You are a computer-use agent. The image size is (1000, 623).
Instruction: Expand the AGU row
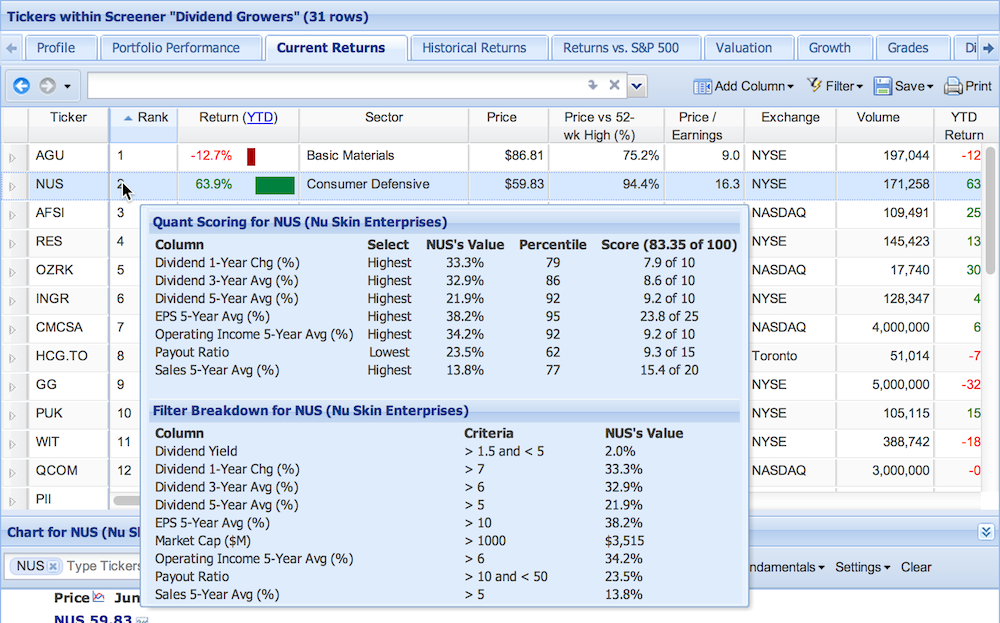point(12,157)
